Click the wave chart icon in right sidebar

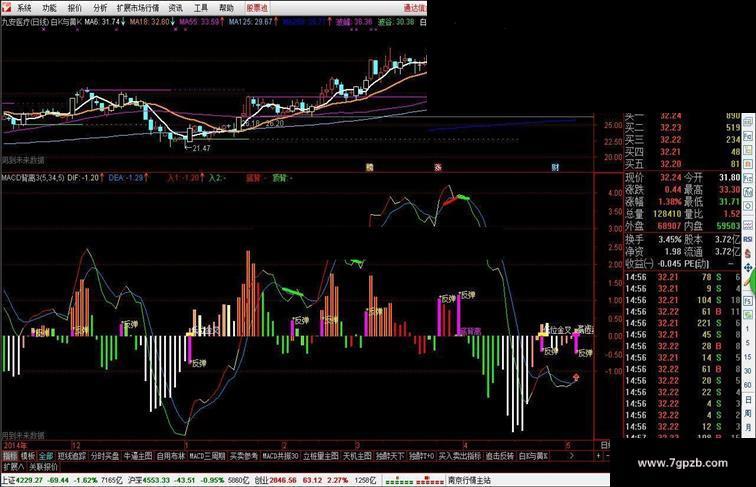pyautogui.click(x=747, y=224)
